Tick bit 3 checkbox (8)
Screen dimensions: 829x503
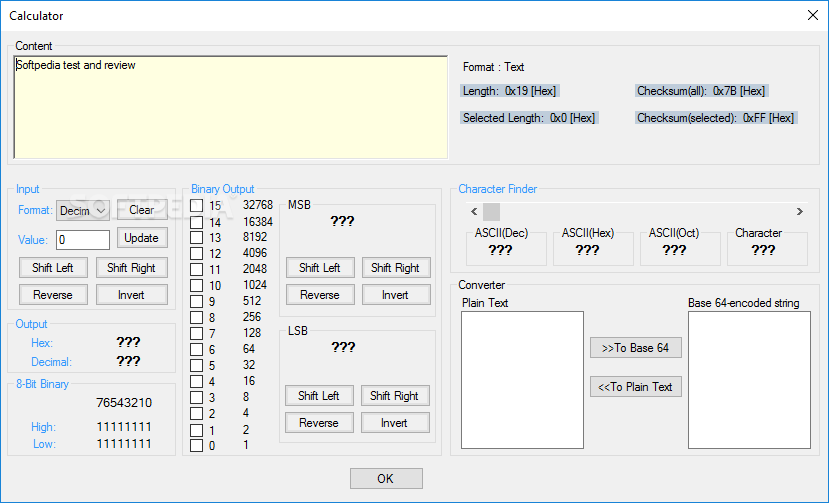pos(196,397)
